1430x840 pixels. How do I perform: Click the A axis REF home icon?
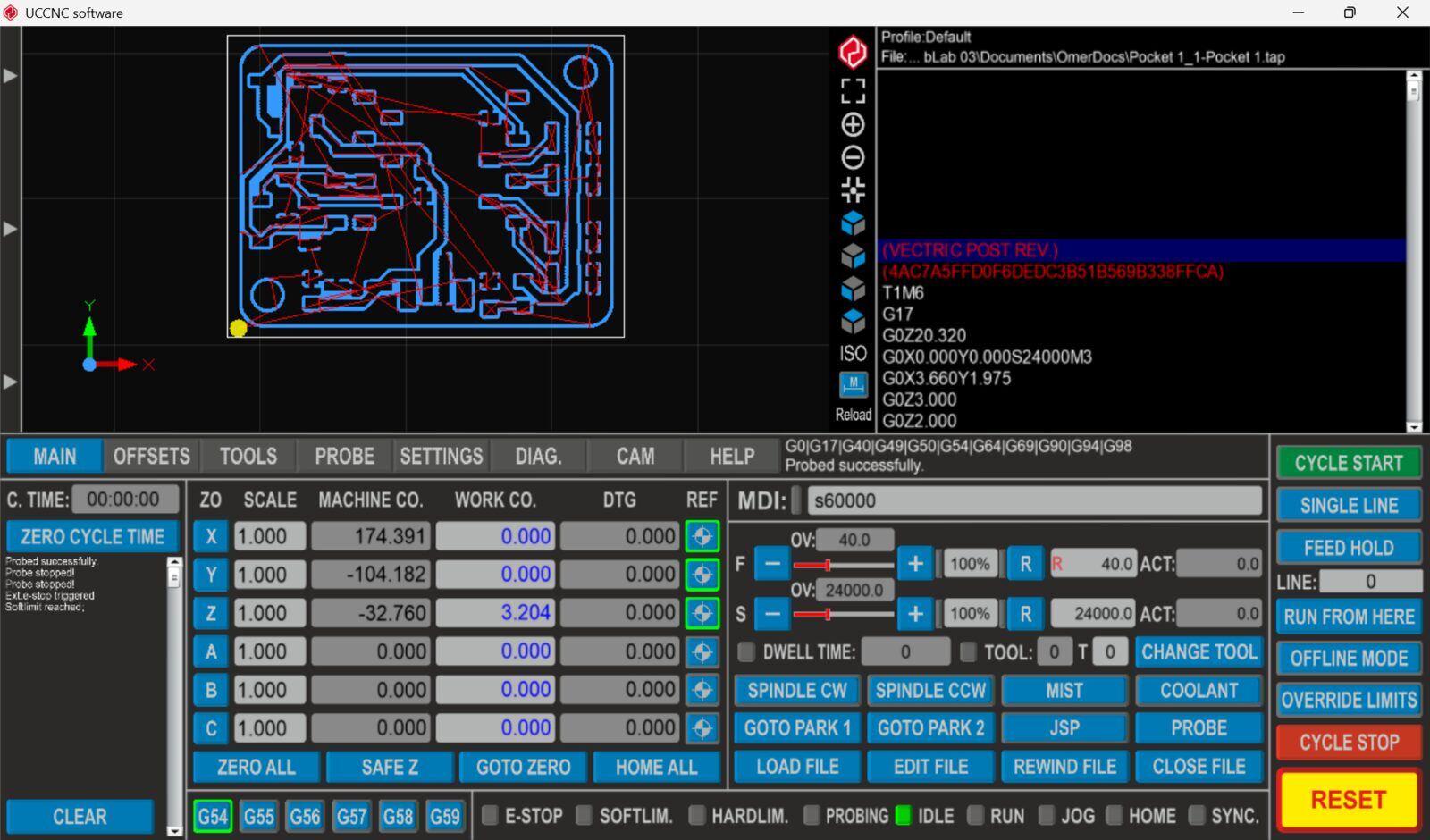click(702, 651)
